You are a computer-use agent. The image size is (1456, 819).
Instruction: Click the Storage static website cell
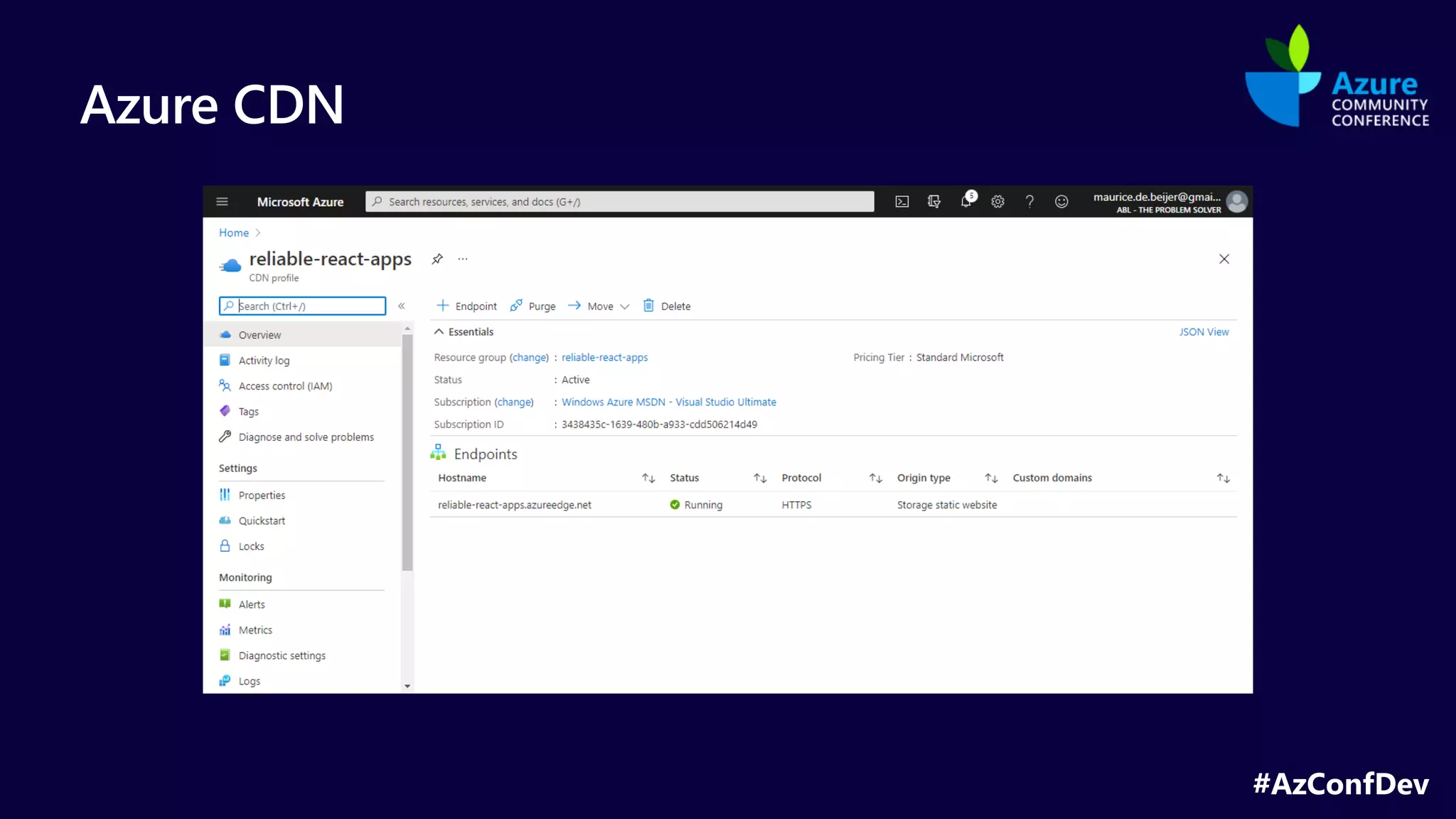(947, 505)
